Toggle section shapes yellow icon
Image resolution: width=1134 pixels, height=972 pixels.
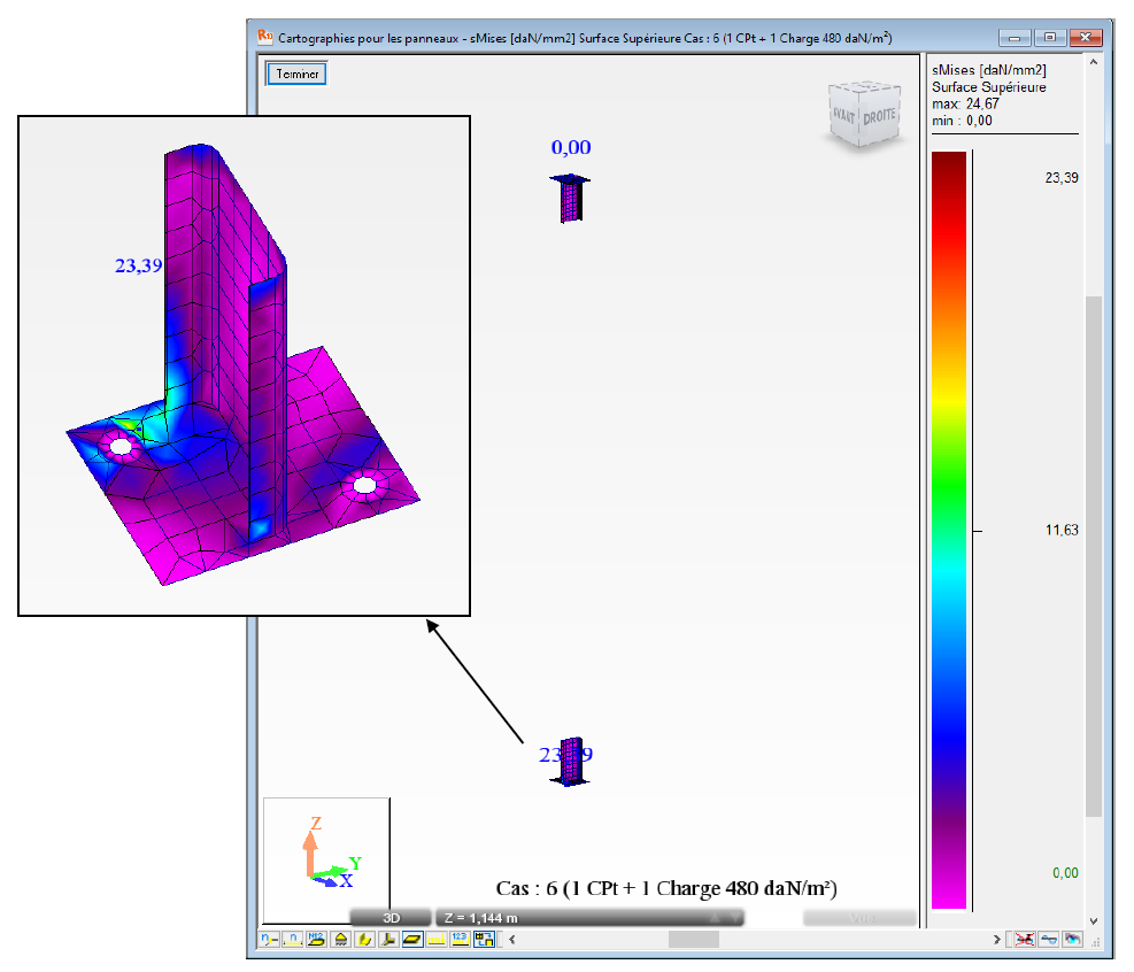(364, 939)
